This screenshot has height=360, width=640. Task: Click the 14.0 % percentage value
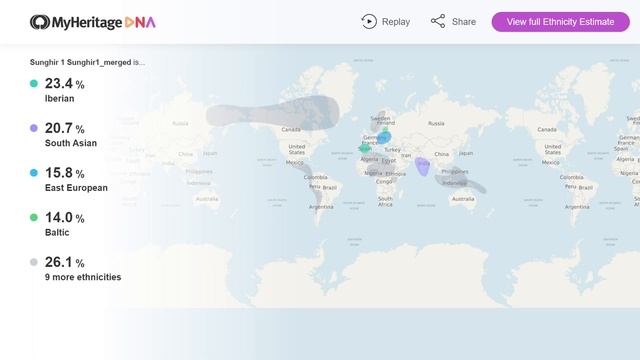(64, 218)
